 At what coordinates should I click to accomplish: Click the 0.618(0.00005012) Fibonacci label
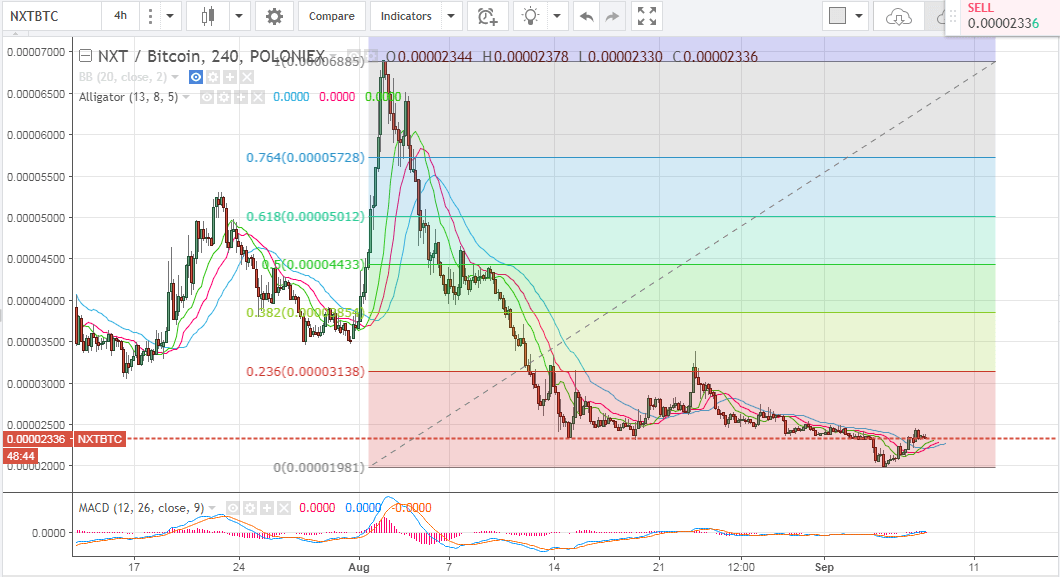(x=305, y=216)
